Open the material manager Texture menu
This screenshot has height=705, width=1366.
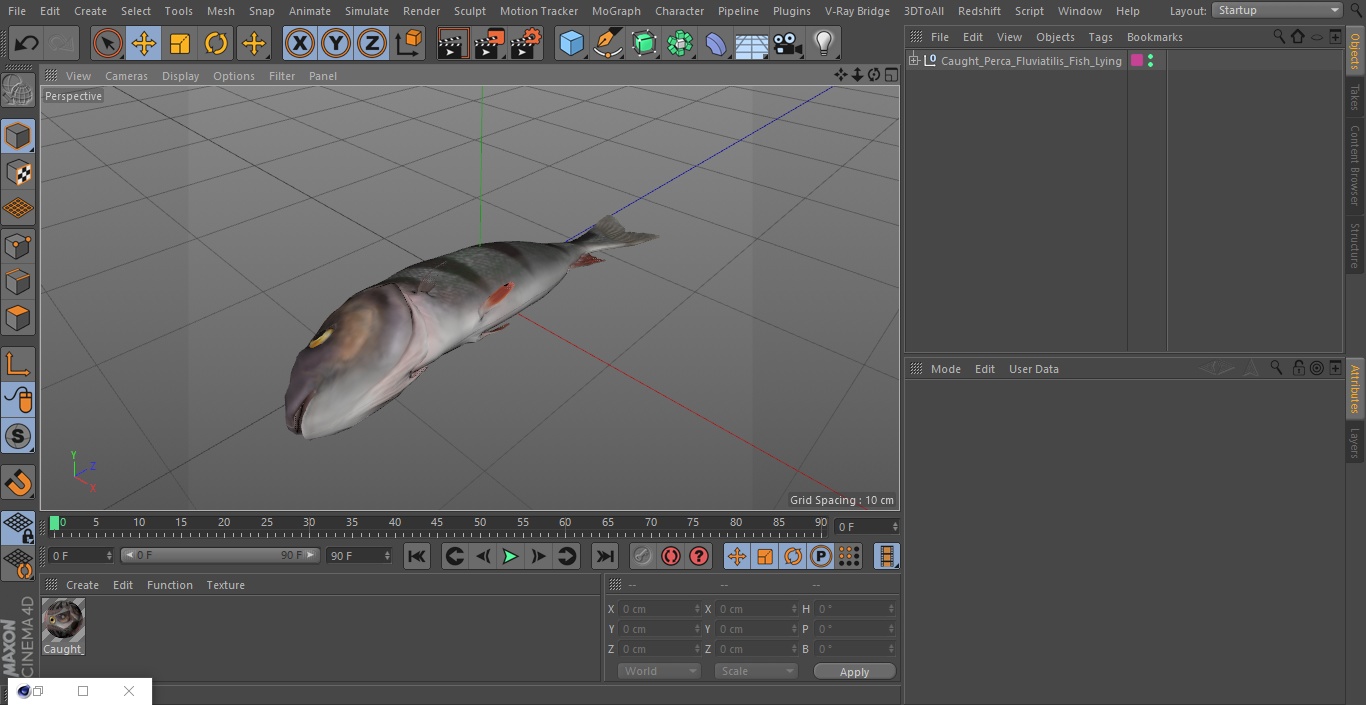tap(225, 585)
